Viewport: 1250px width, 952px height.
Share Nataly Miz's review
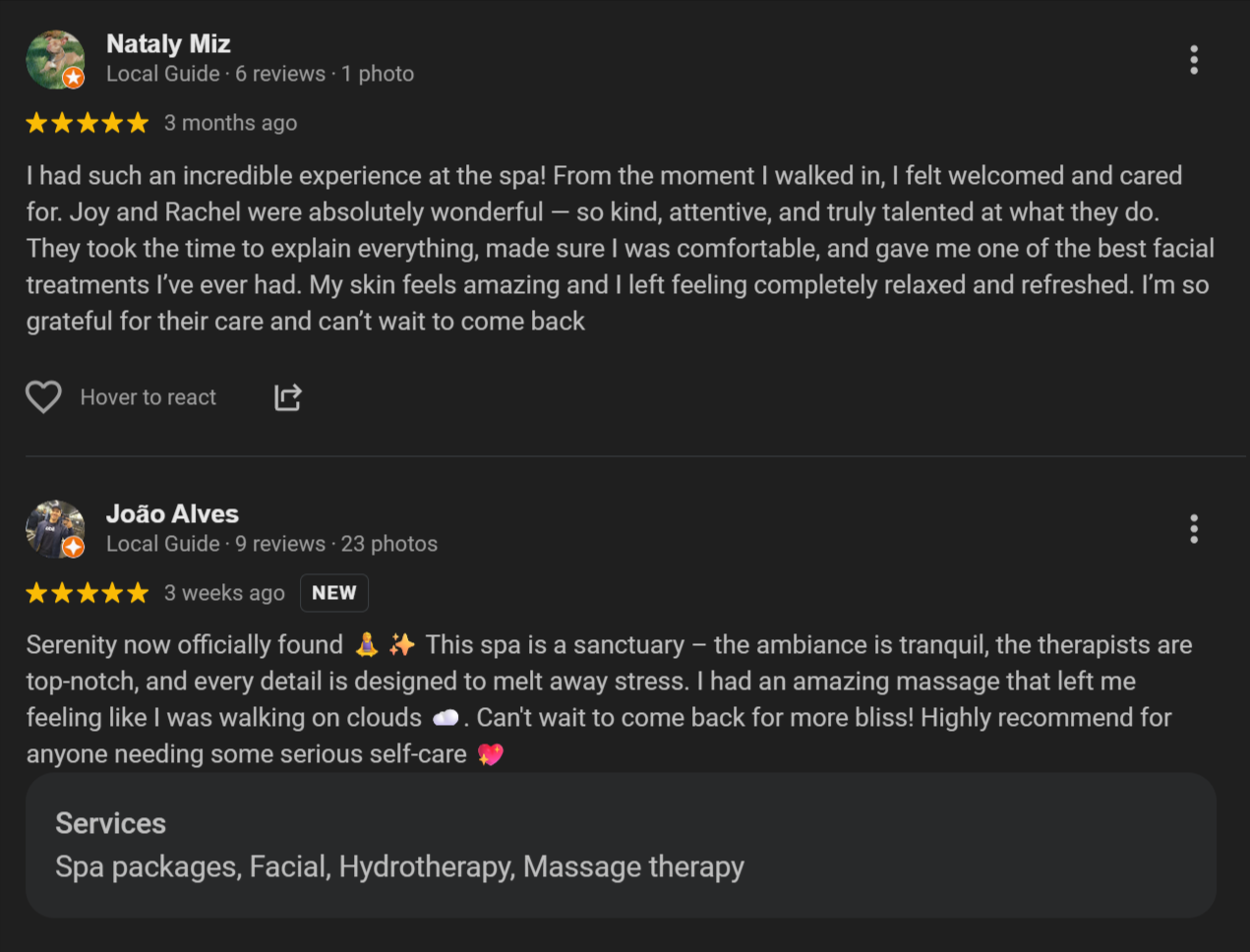point(287,397)
